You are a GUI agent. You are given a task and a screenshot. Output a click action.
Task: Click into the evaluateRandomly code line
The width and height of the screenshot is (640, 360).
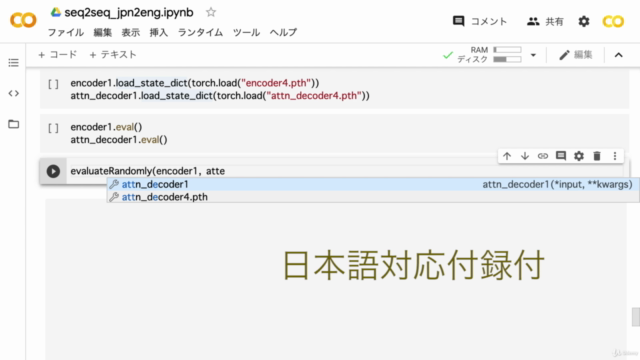[x=147, y=171]
